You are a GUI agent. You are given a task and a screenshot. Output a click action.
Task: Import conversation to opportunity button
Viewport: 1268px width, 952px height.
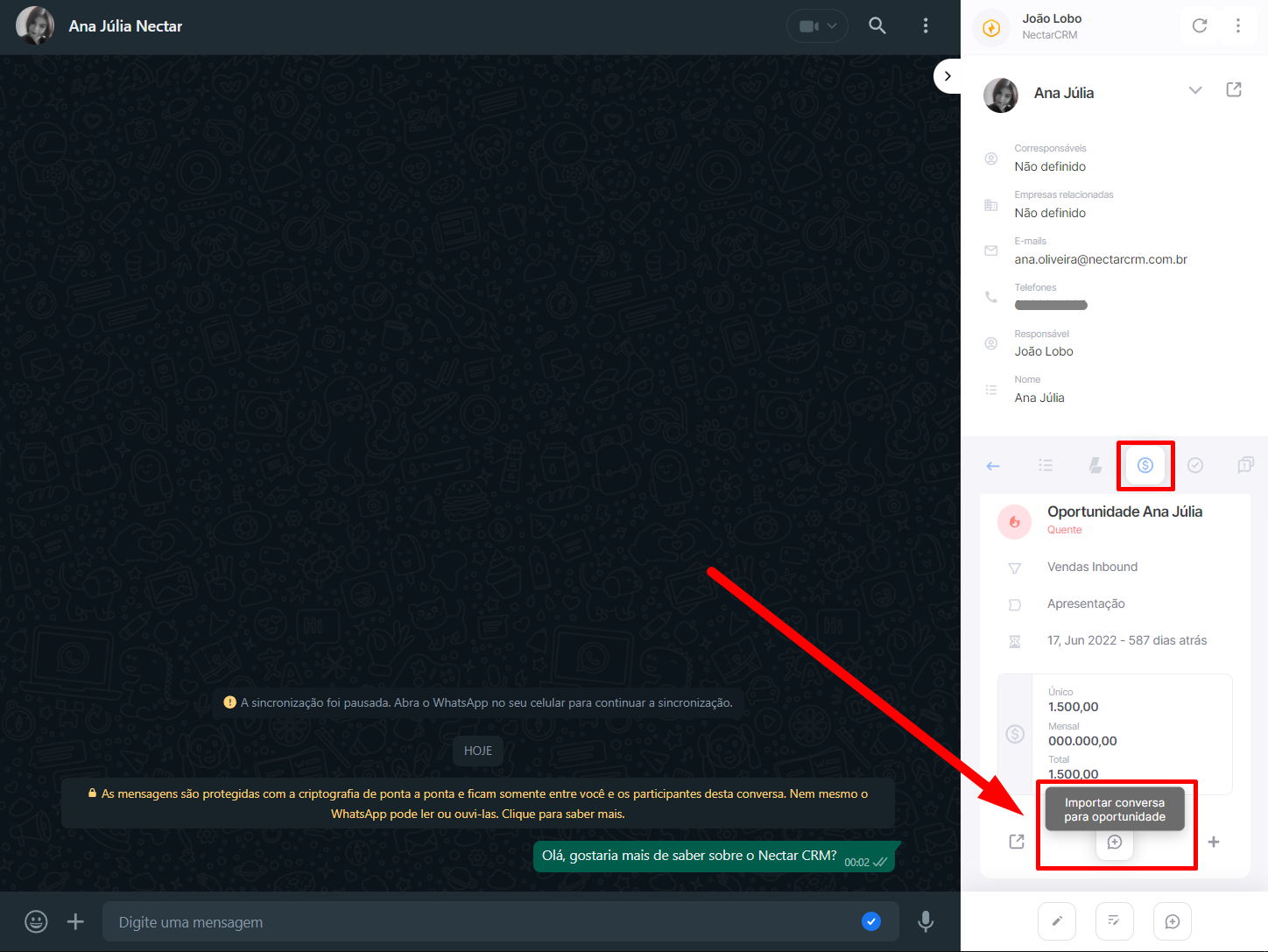[1115, 842]
